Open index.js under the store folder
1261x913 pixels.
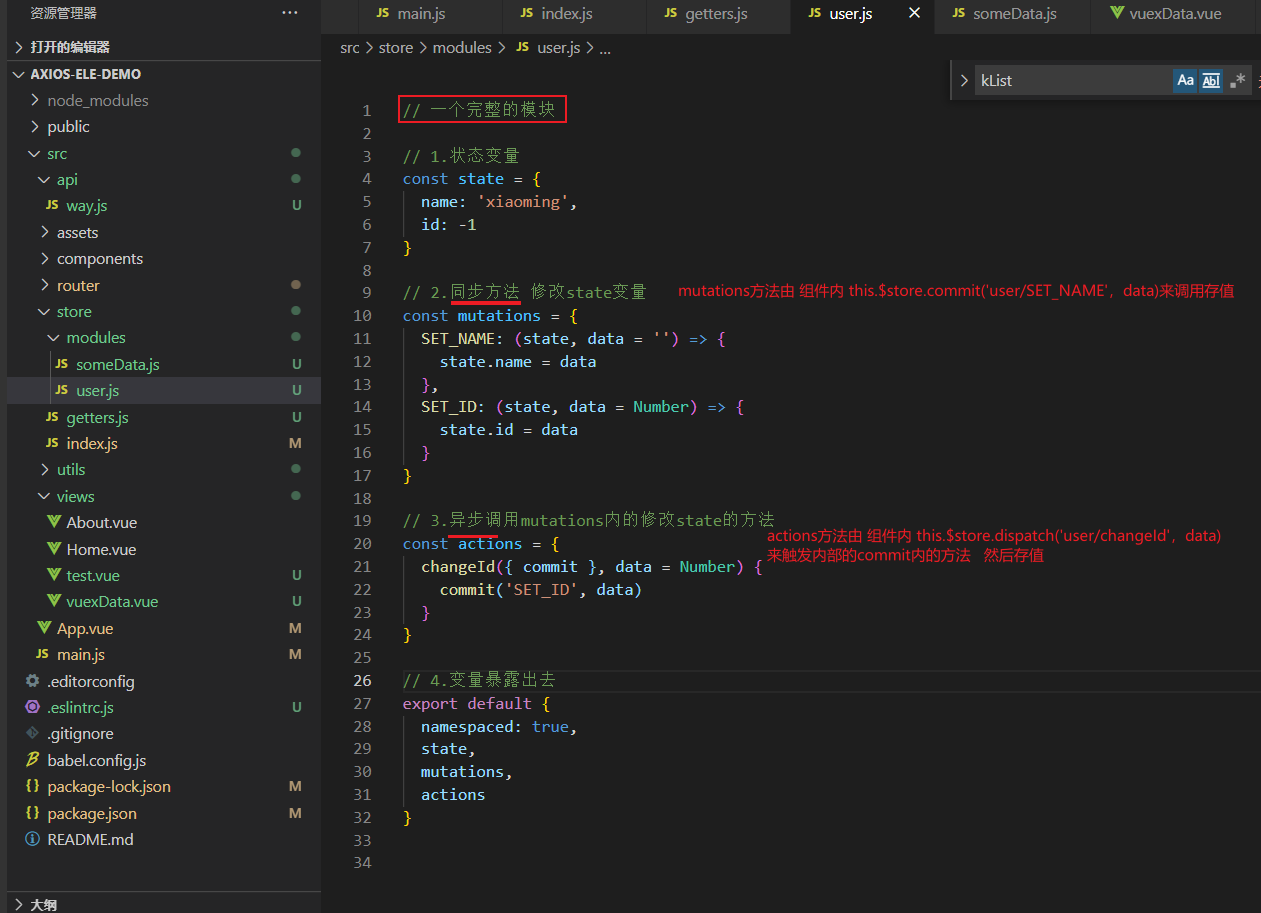click(x=164, y=443)
